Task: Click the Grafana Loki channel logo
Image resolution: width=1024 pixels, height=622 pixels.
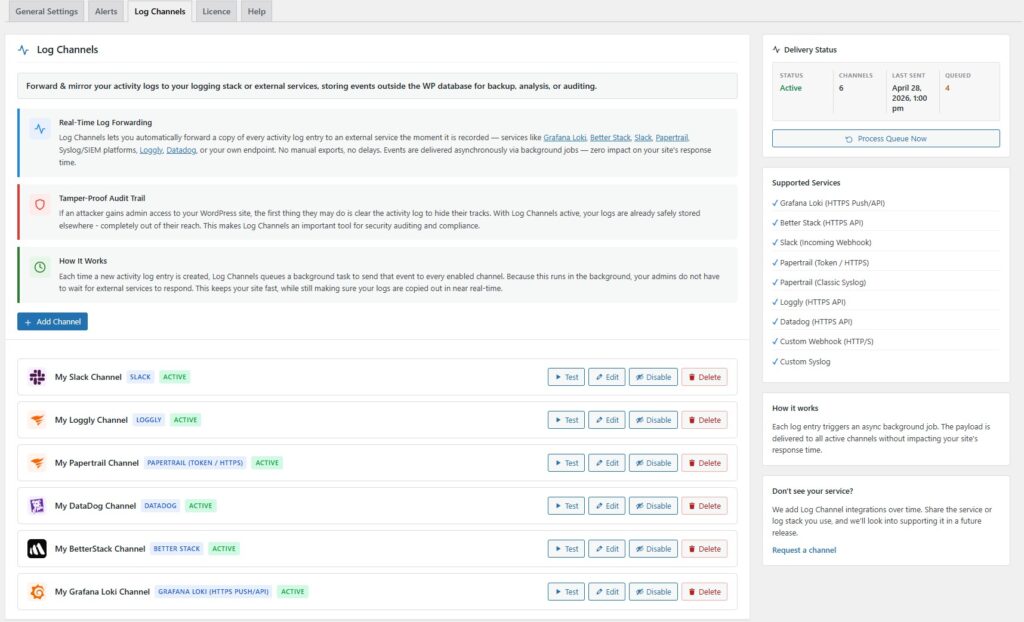Action: pos(37,592)
